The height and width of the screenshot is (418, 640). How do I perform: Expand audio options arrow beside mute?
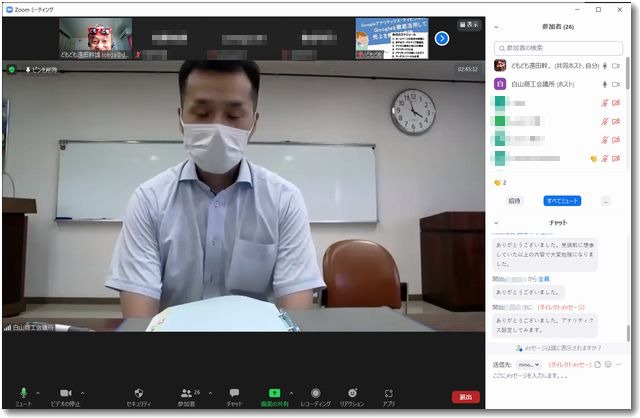coord(38,393)
